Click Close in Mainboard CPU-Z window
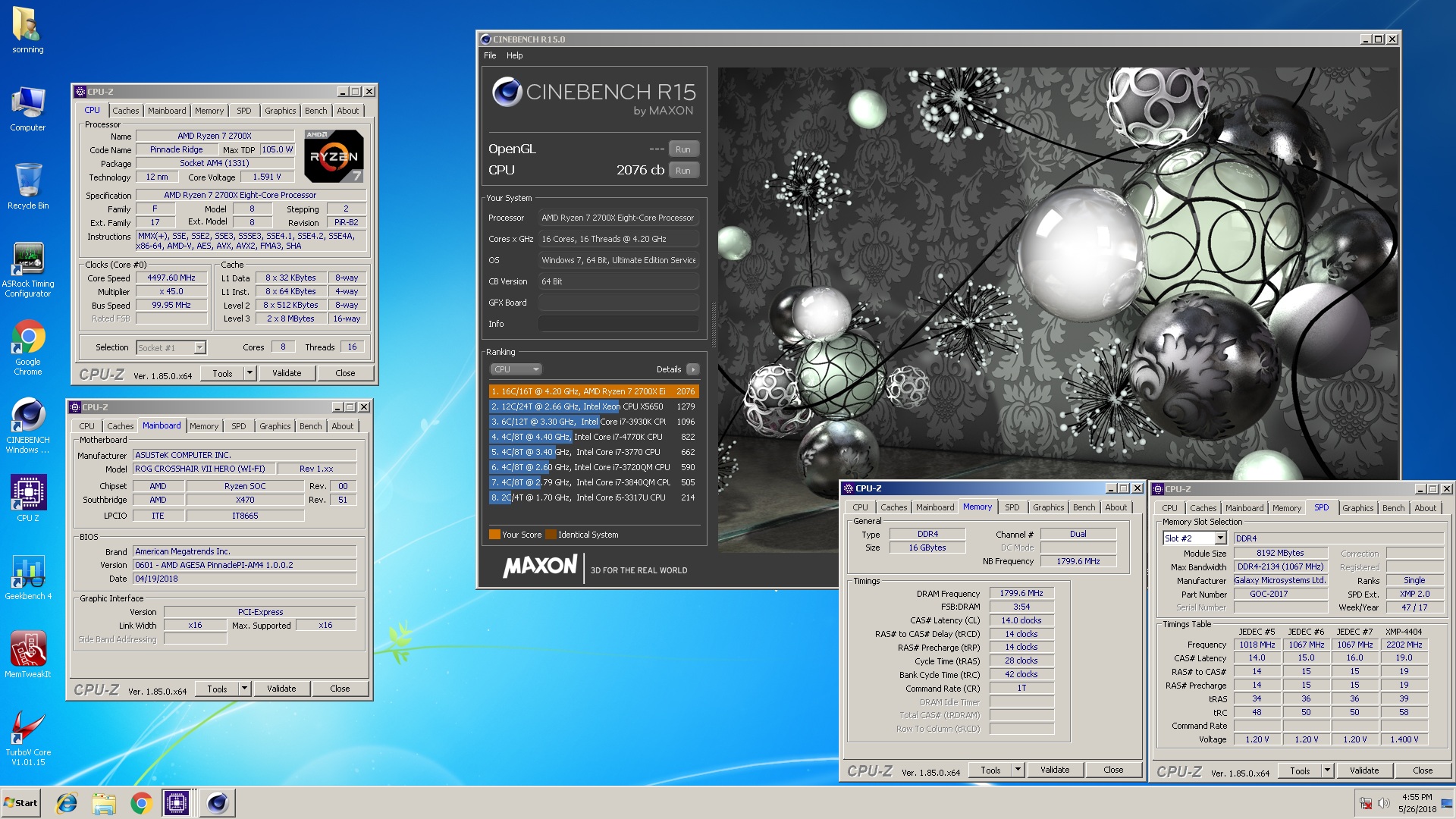 (340, 689)
